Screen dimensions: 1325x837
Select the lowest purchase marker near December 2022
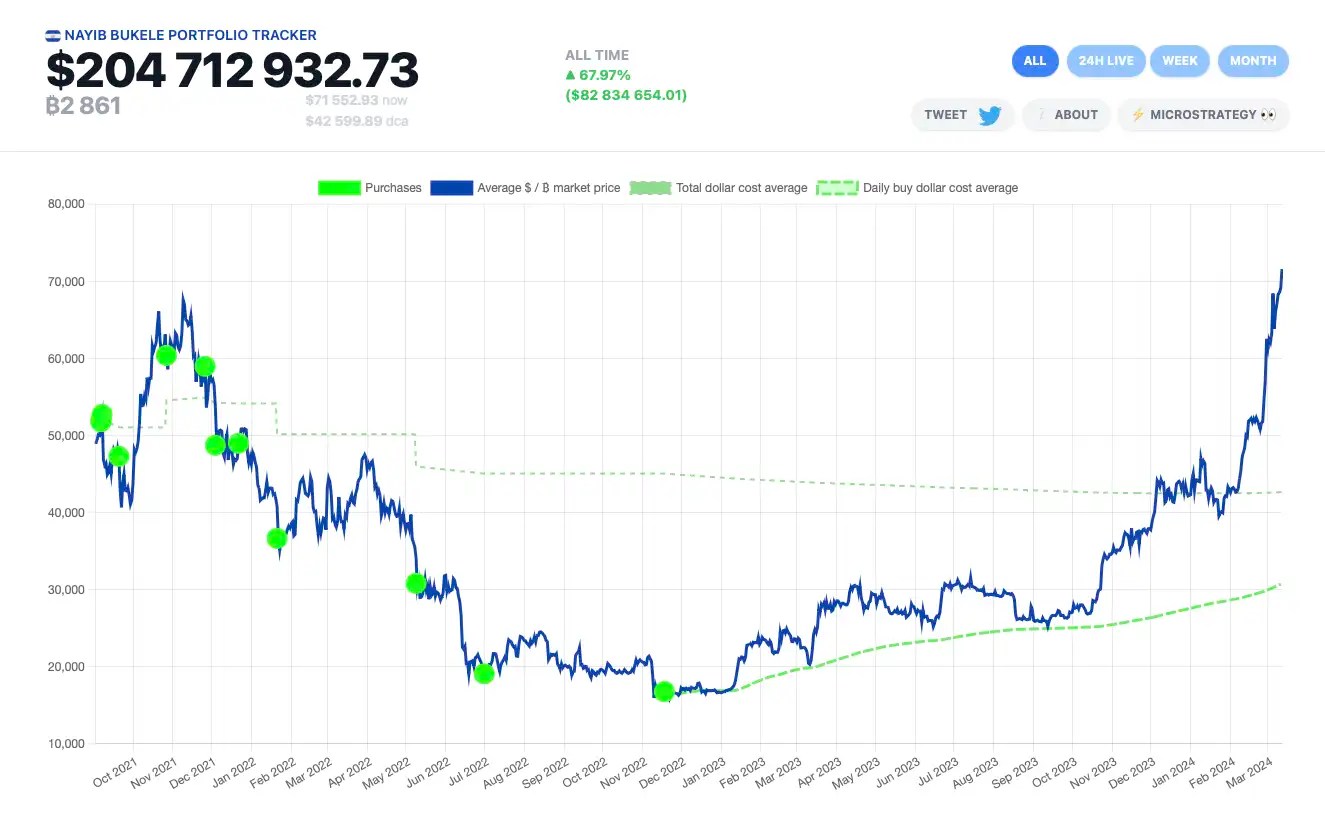[x=664, y=691]
